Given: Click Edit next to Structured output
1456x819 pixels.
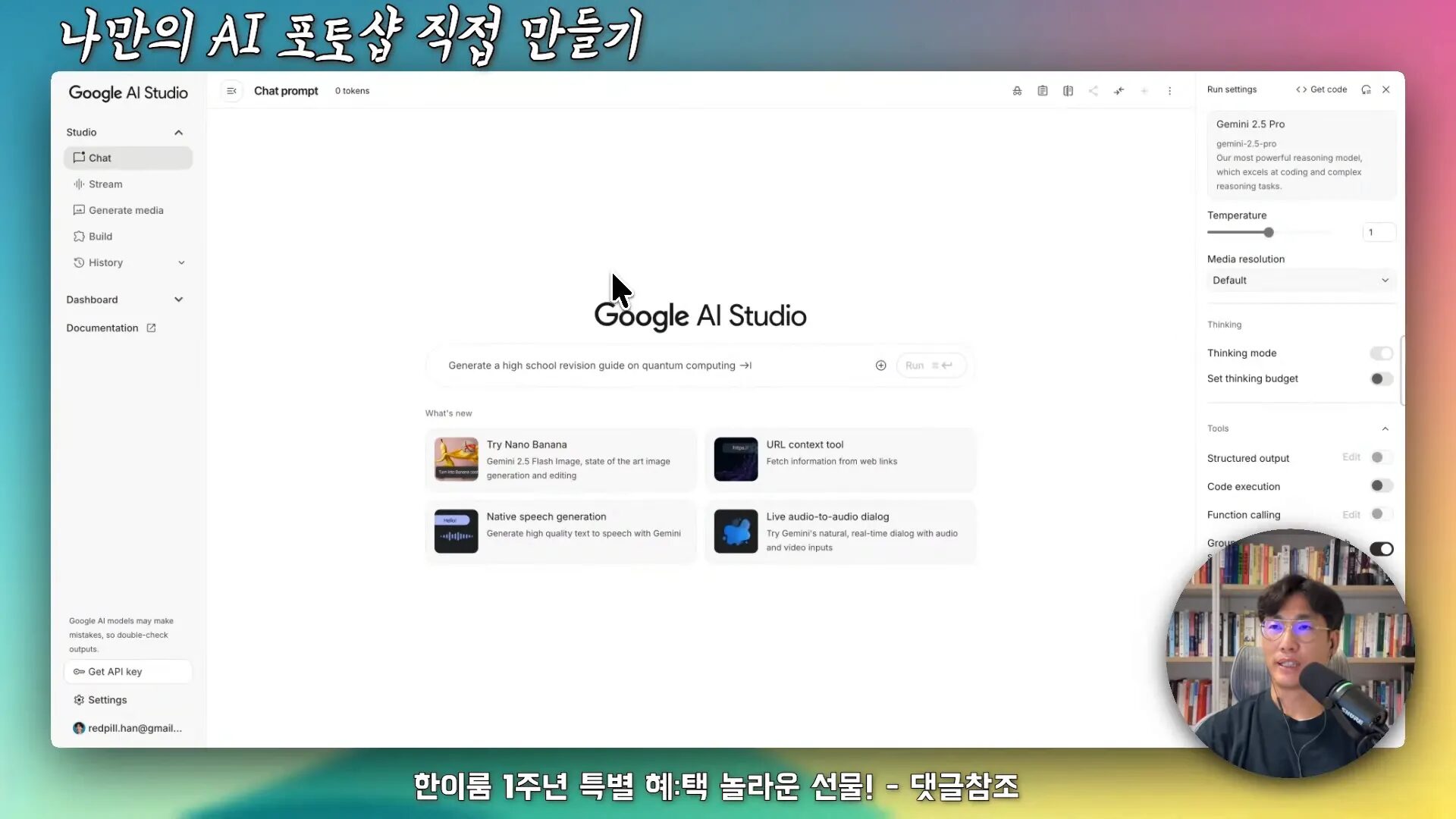Looking at the screenshot, I should click(1351, 457).
